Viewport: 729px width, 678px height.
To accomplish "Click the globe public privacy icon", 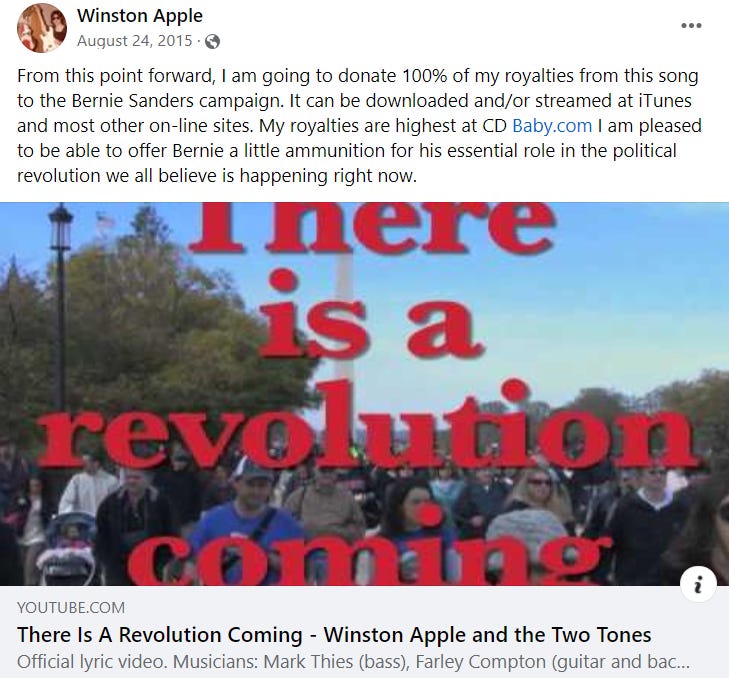I will coord(212,42).
